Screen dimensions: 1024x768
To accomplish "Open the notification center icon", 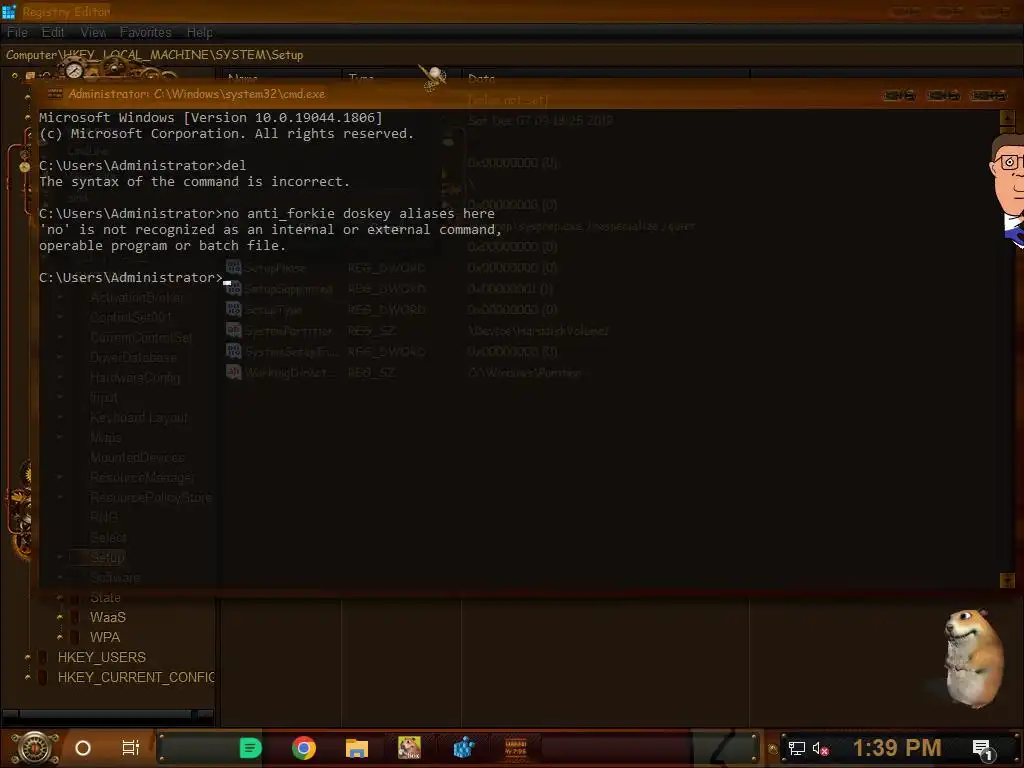I will tap(983, 749).
